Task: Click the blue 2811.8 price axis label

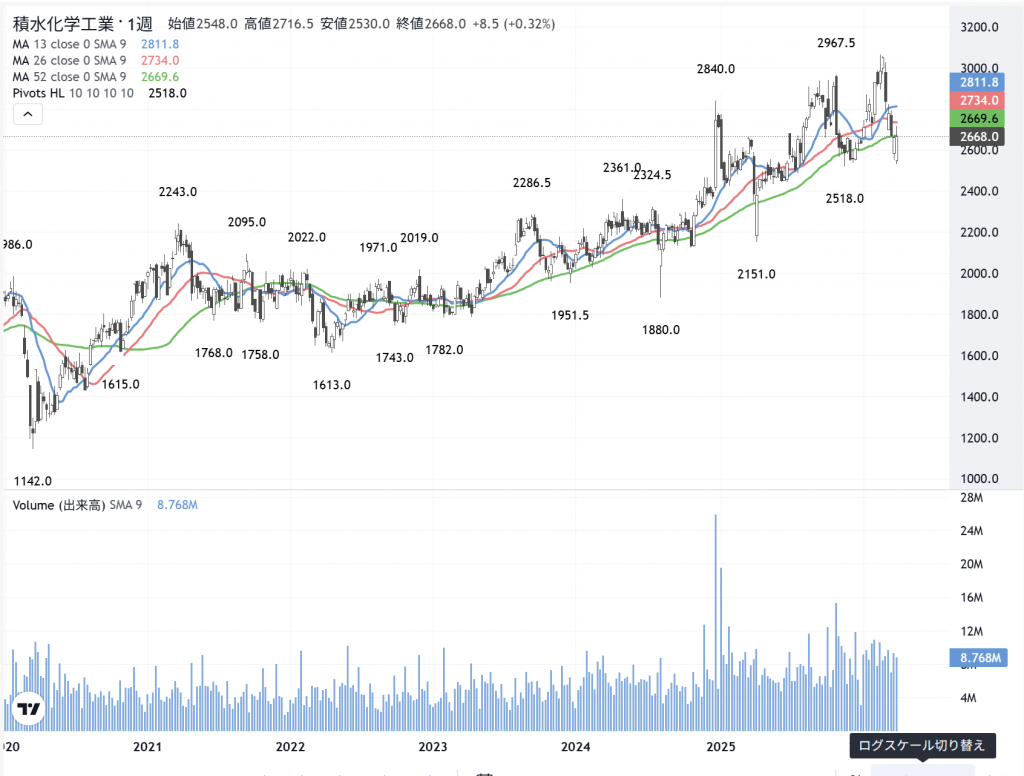Action: 975,83
